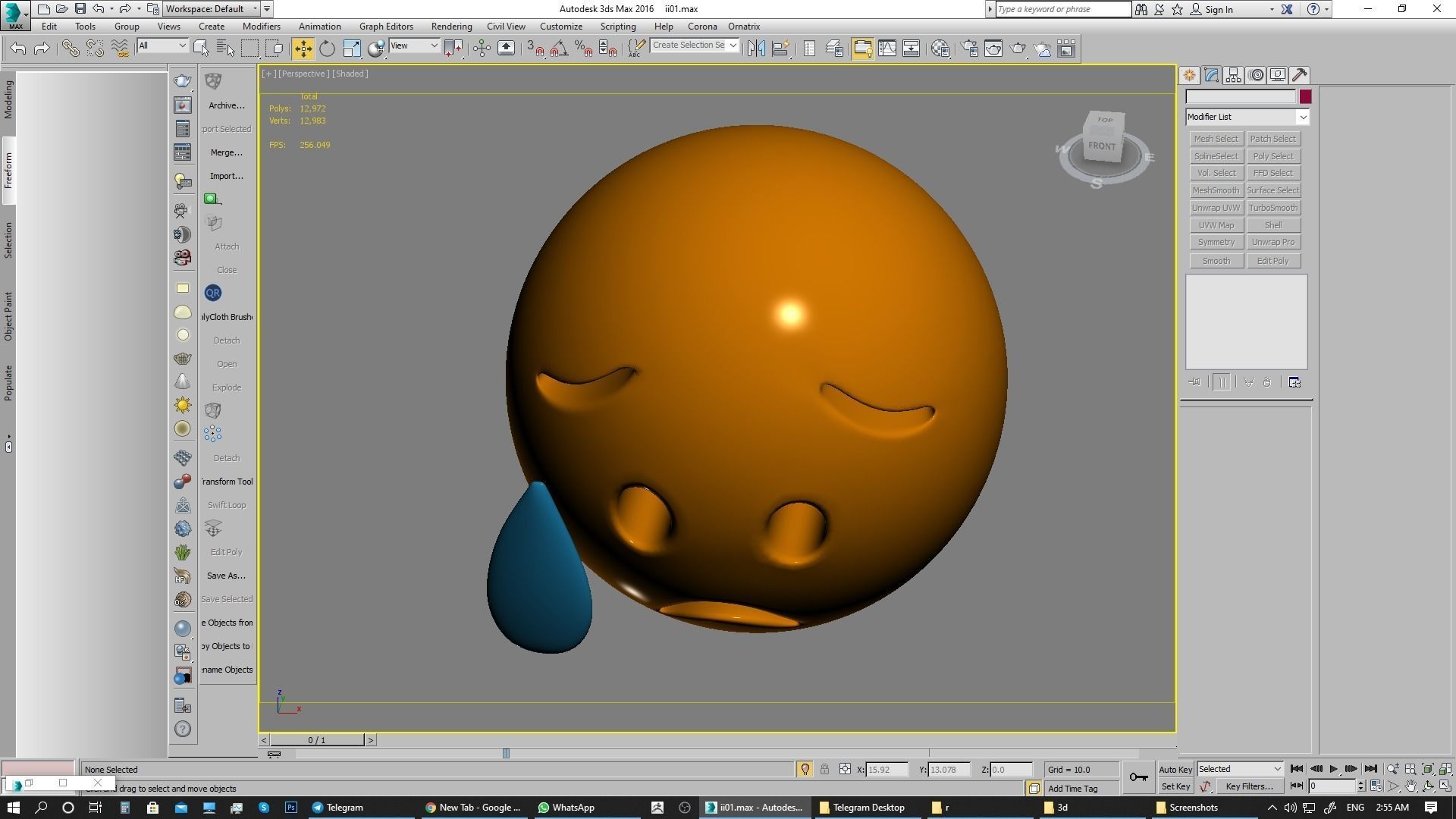Expand Create Selection Set dropdown

coord(733,45)
